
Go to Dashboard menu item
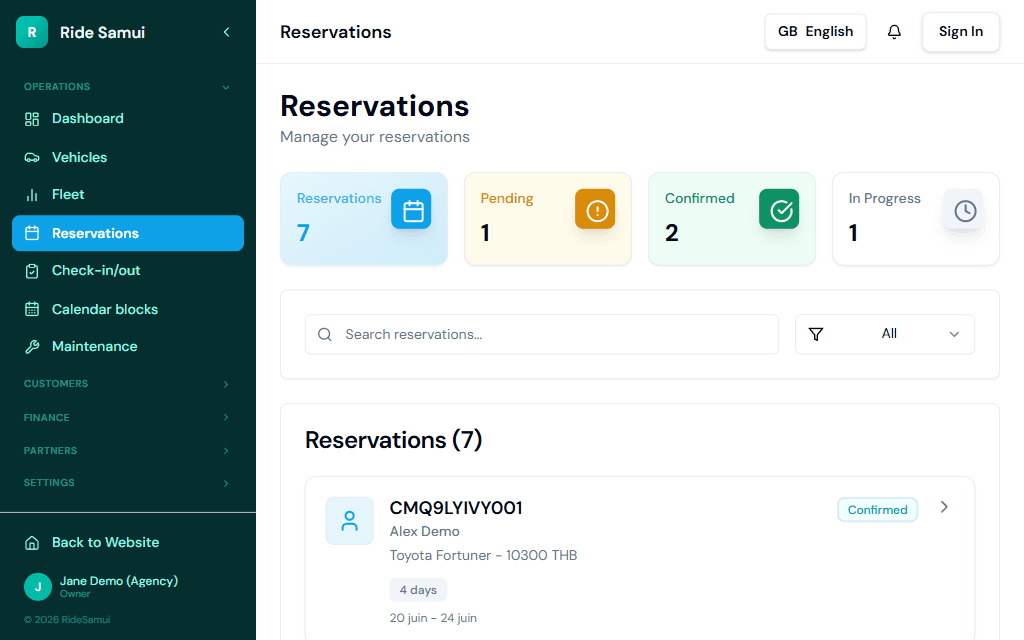(x=128, y=119)
